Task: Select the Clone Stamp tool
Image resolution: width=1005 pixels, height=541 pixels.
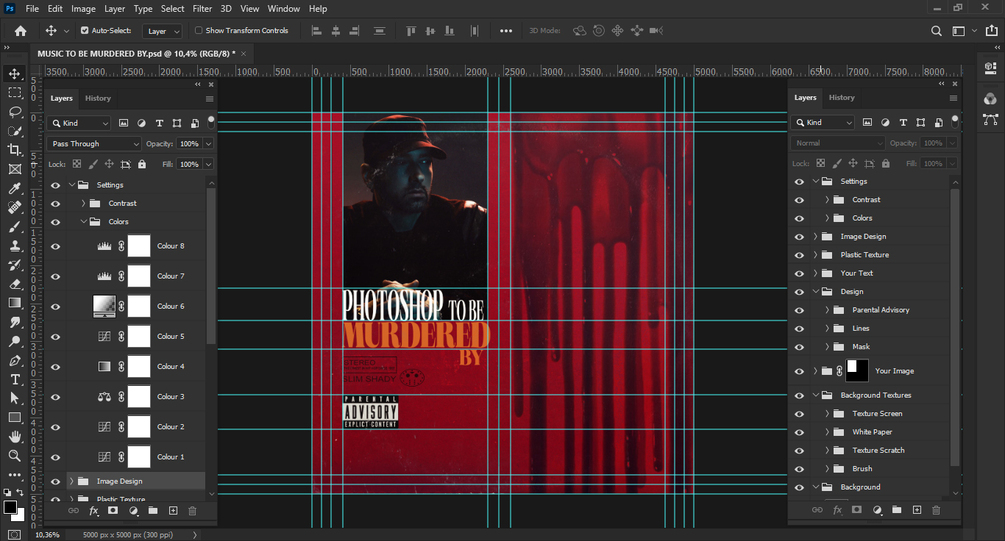Action: coord(14,246)
